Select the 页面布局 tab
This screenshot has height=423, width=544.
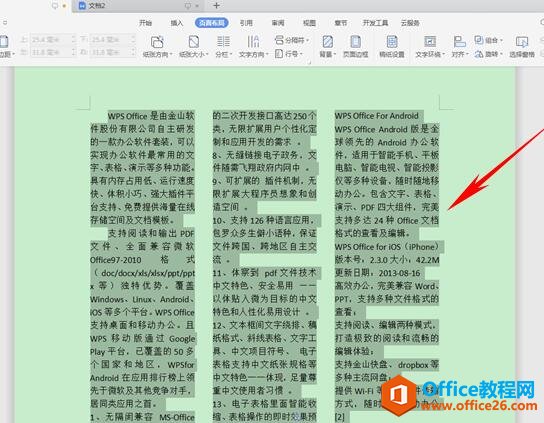(x=212, y=23)
